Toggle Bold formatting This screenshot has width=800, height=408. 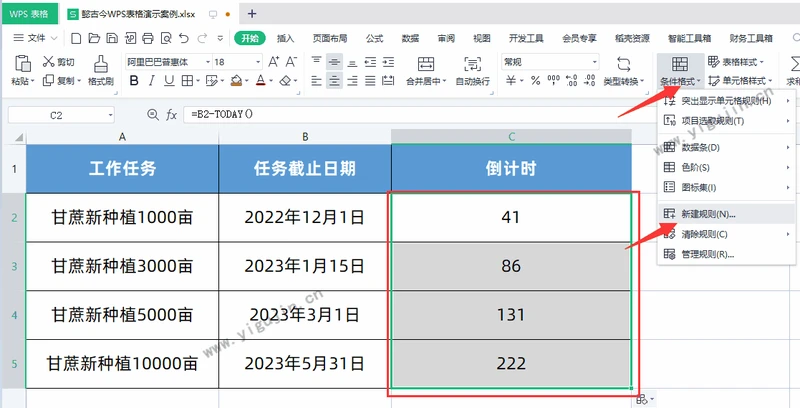tap(134, 81)
